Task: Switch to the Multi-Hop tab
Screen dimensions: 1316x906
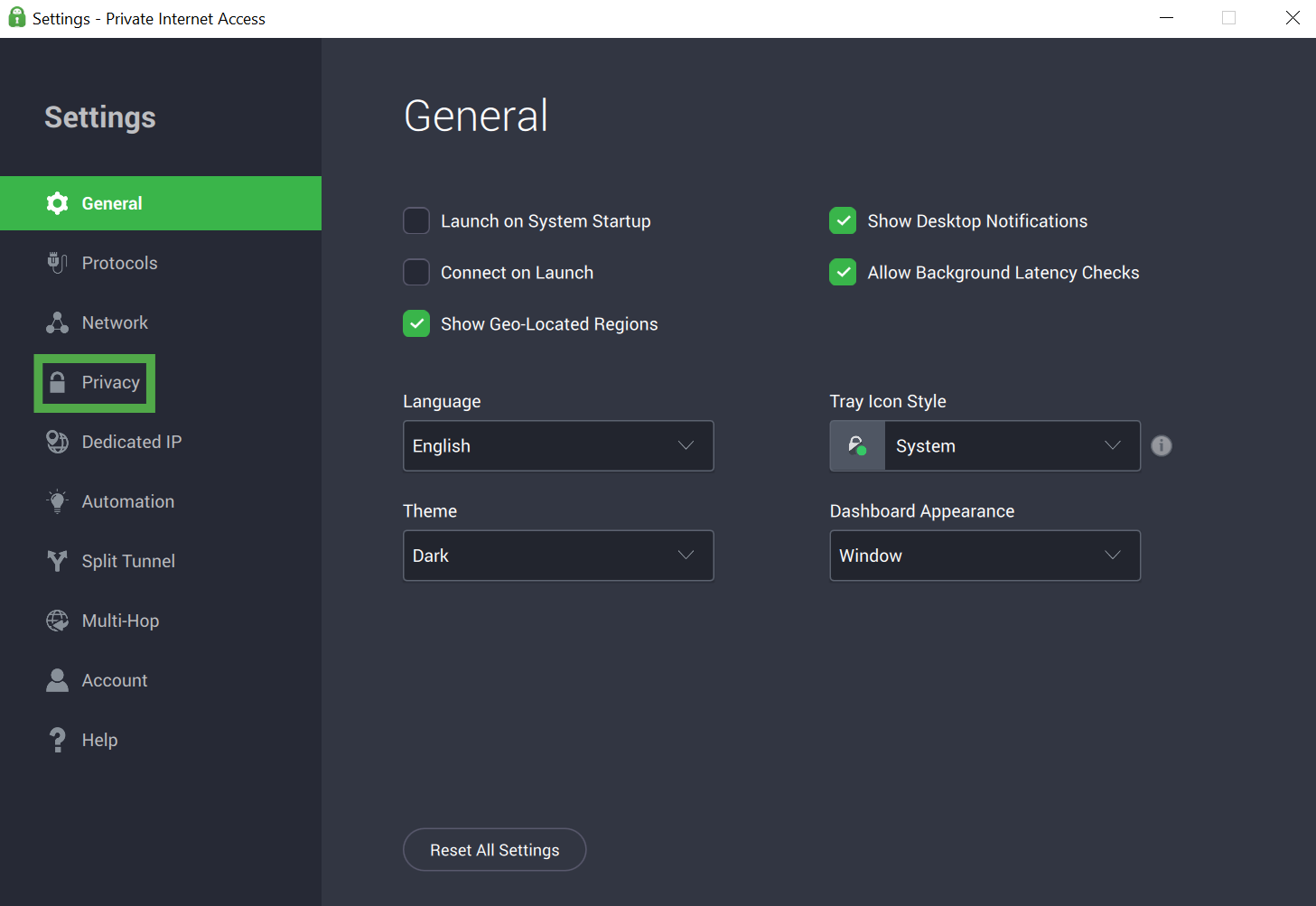Action: coord(161,621)
